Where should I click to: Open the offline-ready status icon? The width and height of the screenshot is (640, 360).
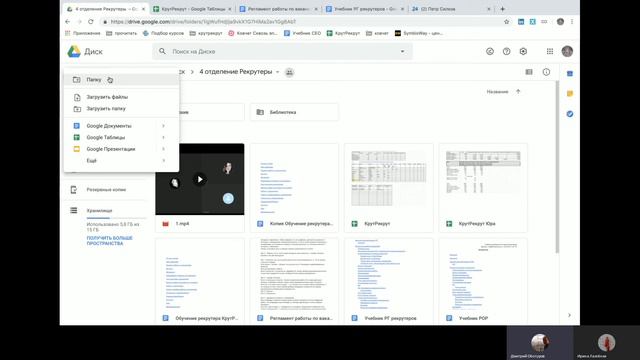tap(490, 51)
